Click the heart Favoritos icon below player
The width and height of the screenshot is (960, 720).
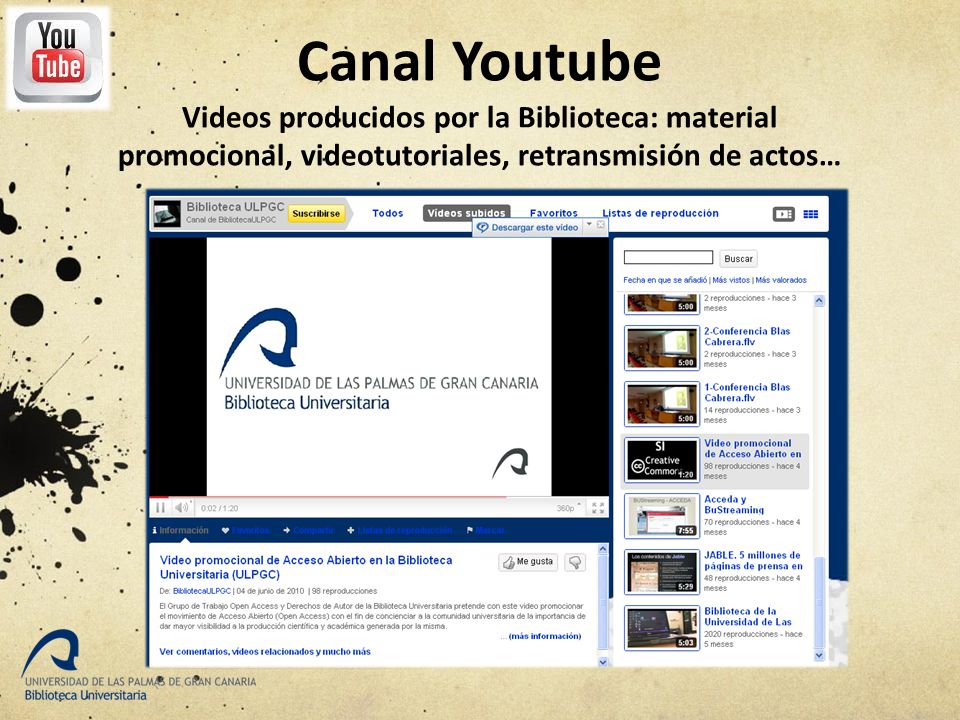click(225, 530)
